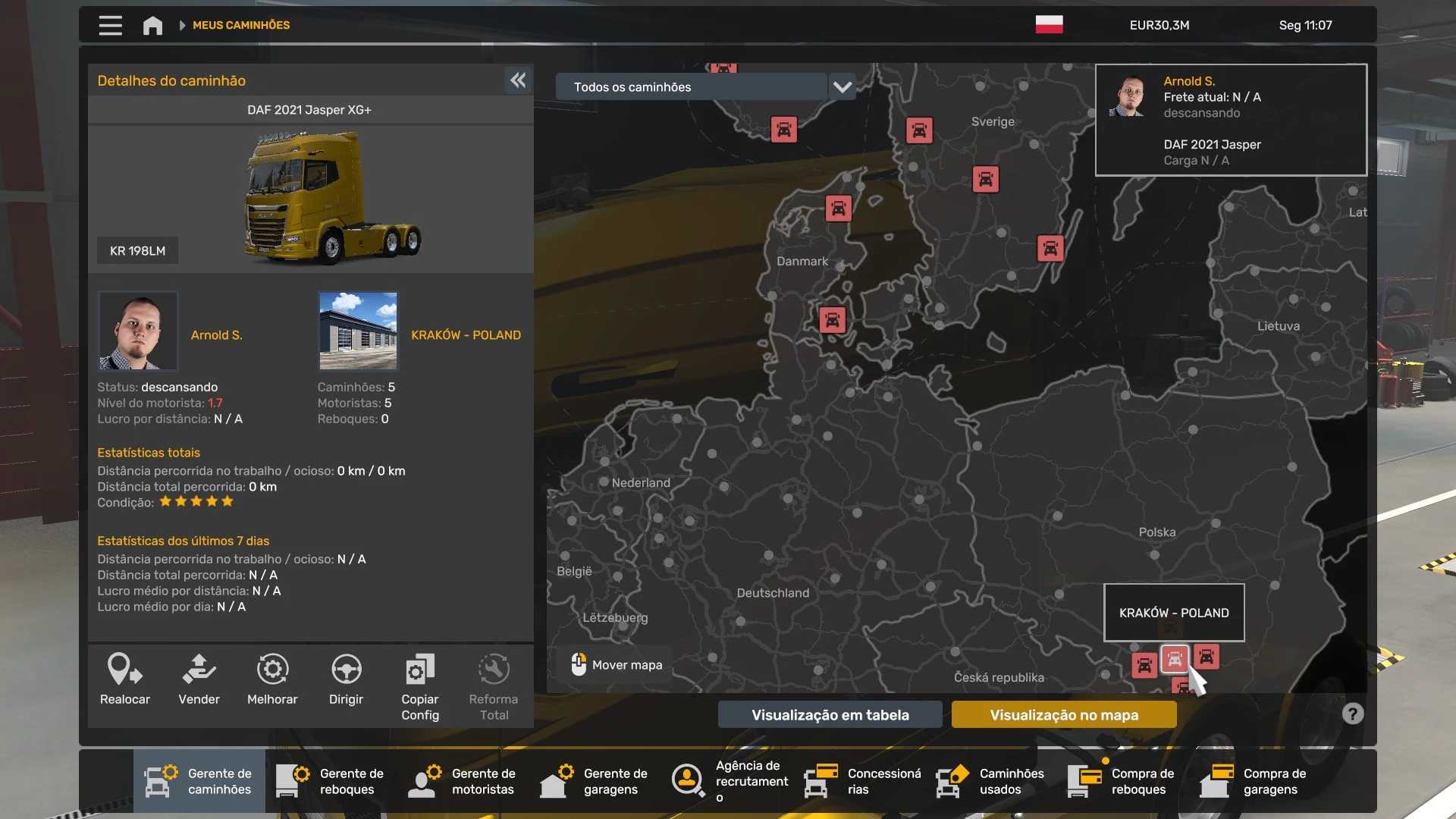Open driver Arnold S. name link
1456x819 pixels.
point(217,334)
